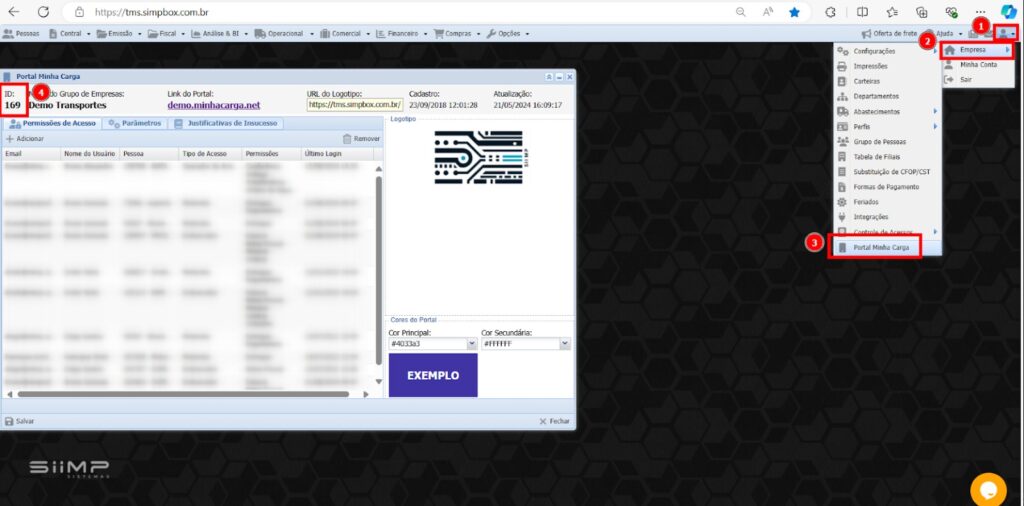This screenshot has width=1024, height=506.
Task: Sort by the Email column header
Action: pos(30,153)
